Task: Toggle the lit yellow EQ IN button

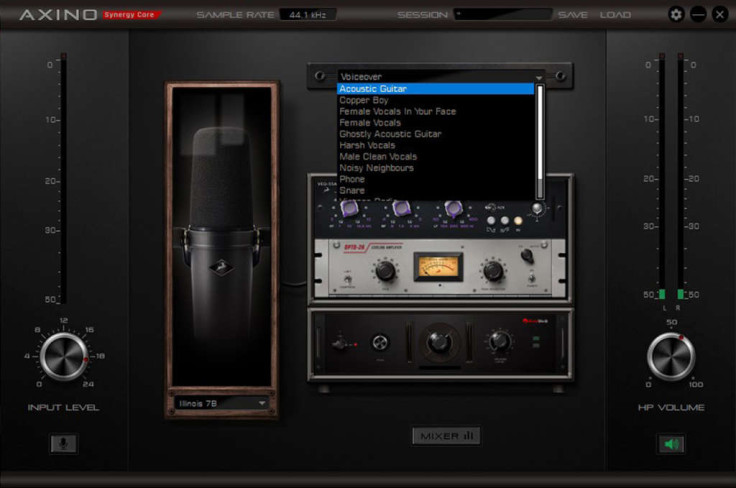Action: [x=518, y=220]
